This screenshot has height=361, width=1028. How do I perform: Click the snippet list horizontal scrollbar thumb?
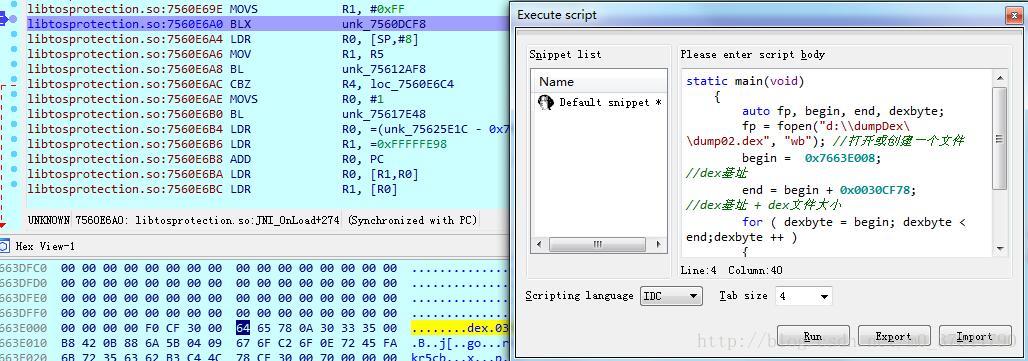(x=597, y=244)
